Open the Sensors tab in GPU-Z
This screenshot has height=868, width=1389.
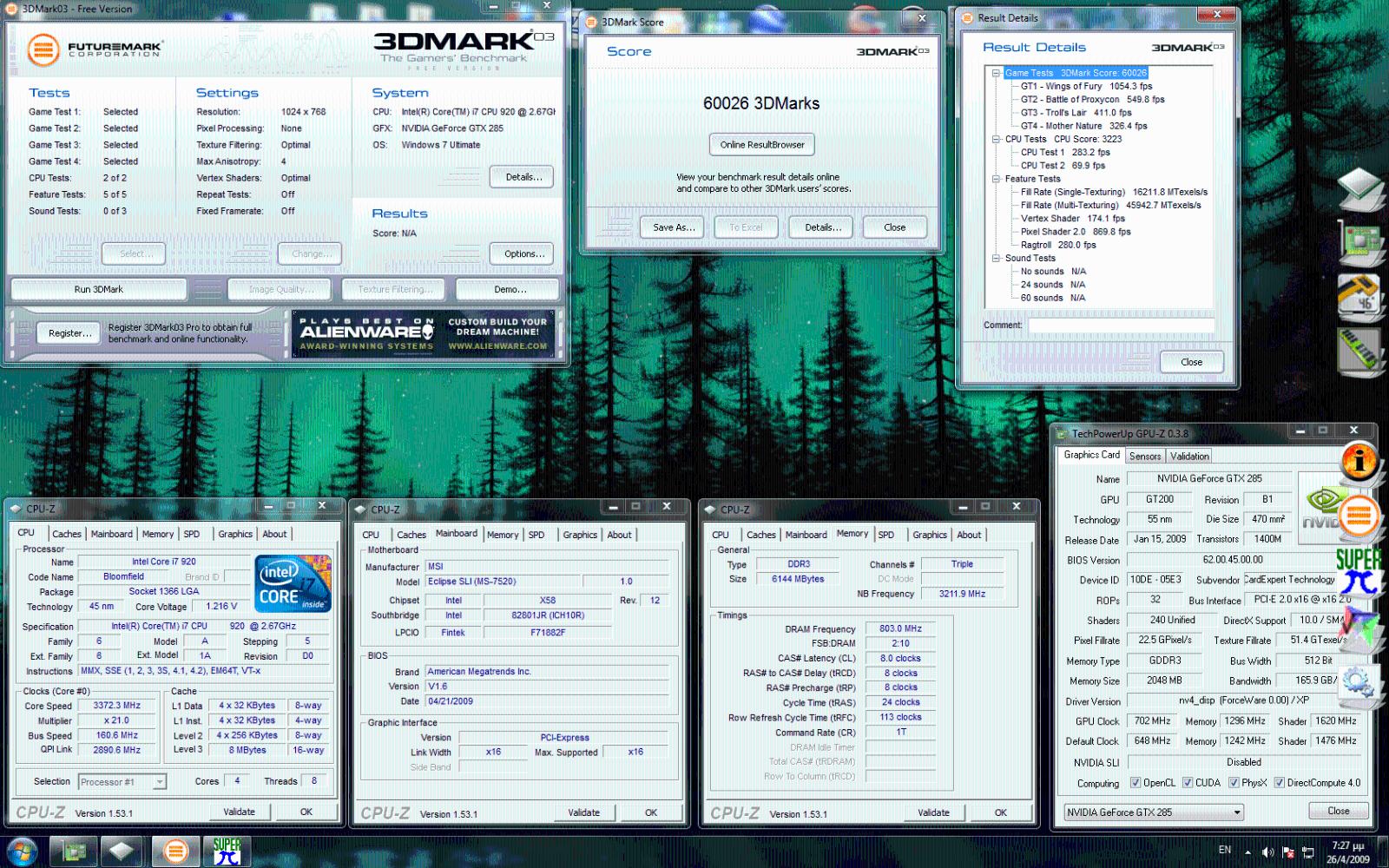[x=1145, y=456]
